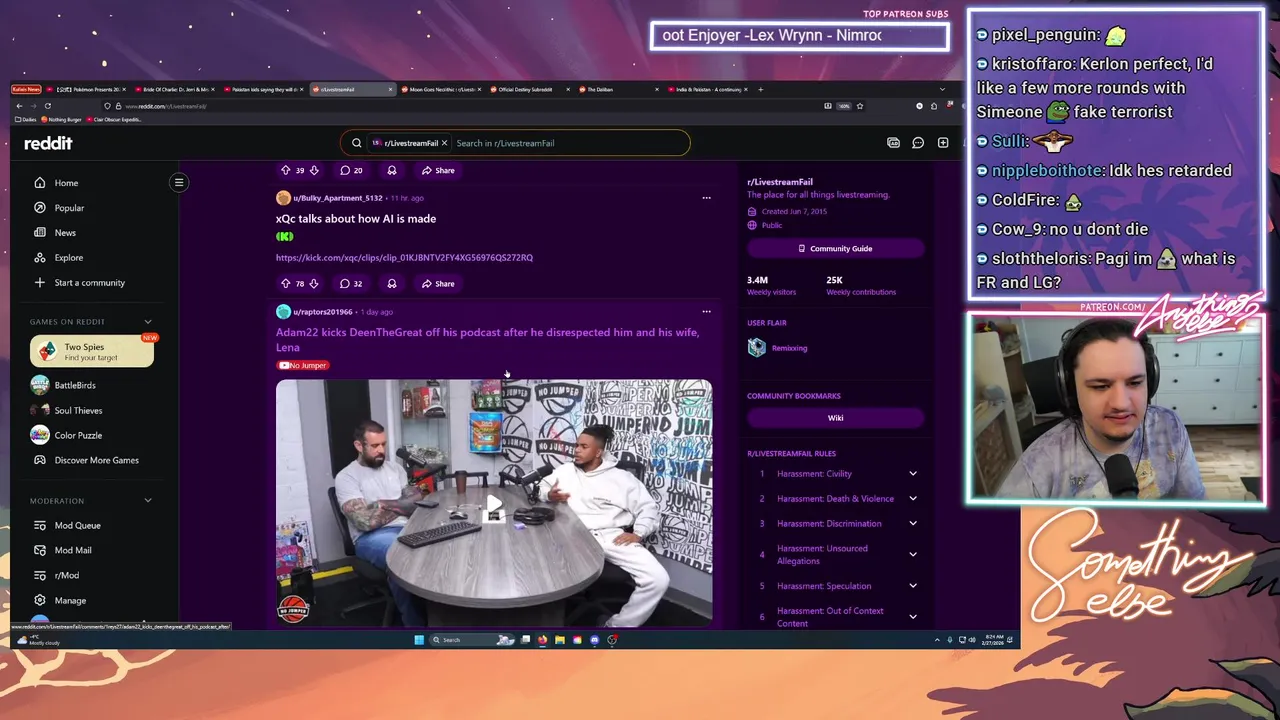Upvote the xQc AI post
The height and width of the screenshot is (720, 1280).
tap(285, 283)
